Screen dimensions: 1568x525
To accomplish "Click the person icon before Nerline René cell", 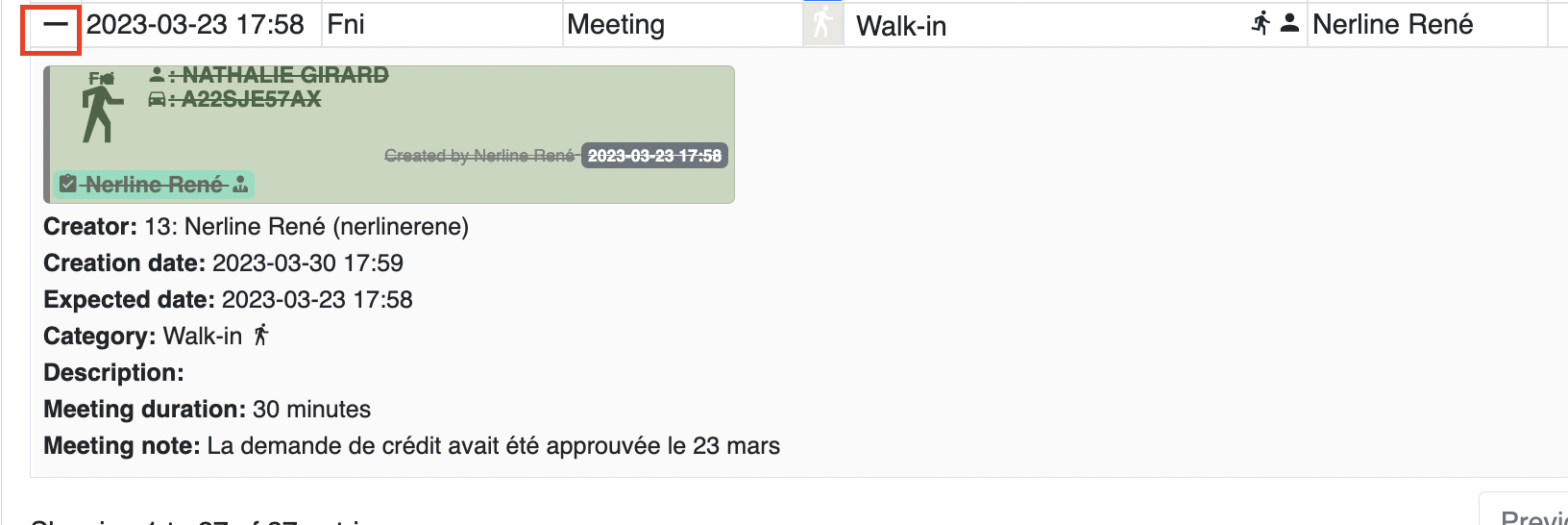I will (1290, 23).
